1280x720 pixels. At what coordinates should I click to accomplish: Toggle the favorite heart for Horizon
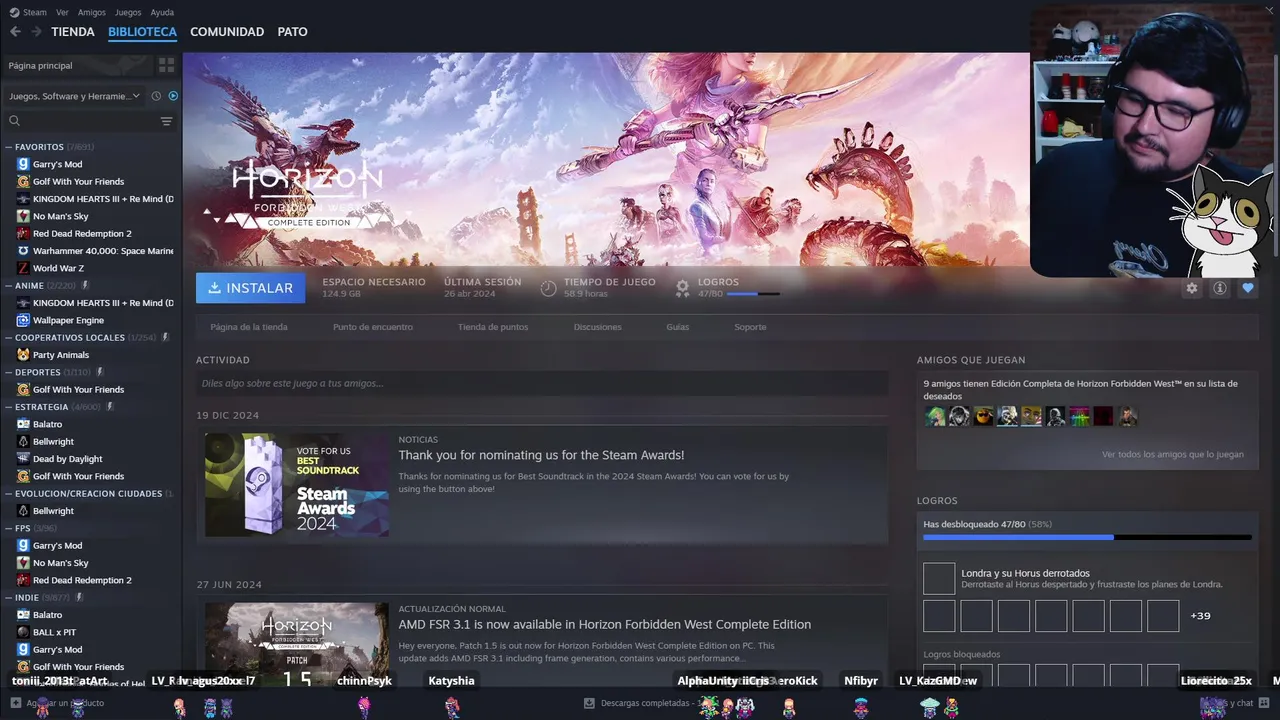1248,288
